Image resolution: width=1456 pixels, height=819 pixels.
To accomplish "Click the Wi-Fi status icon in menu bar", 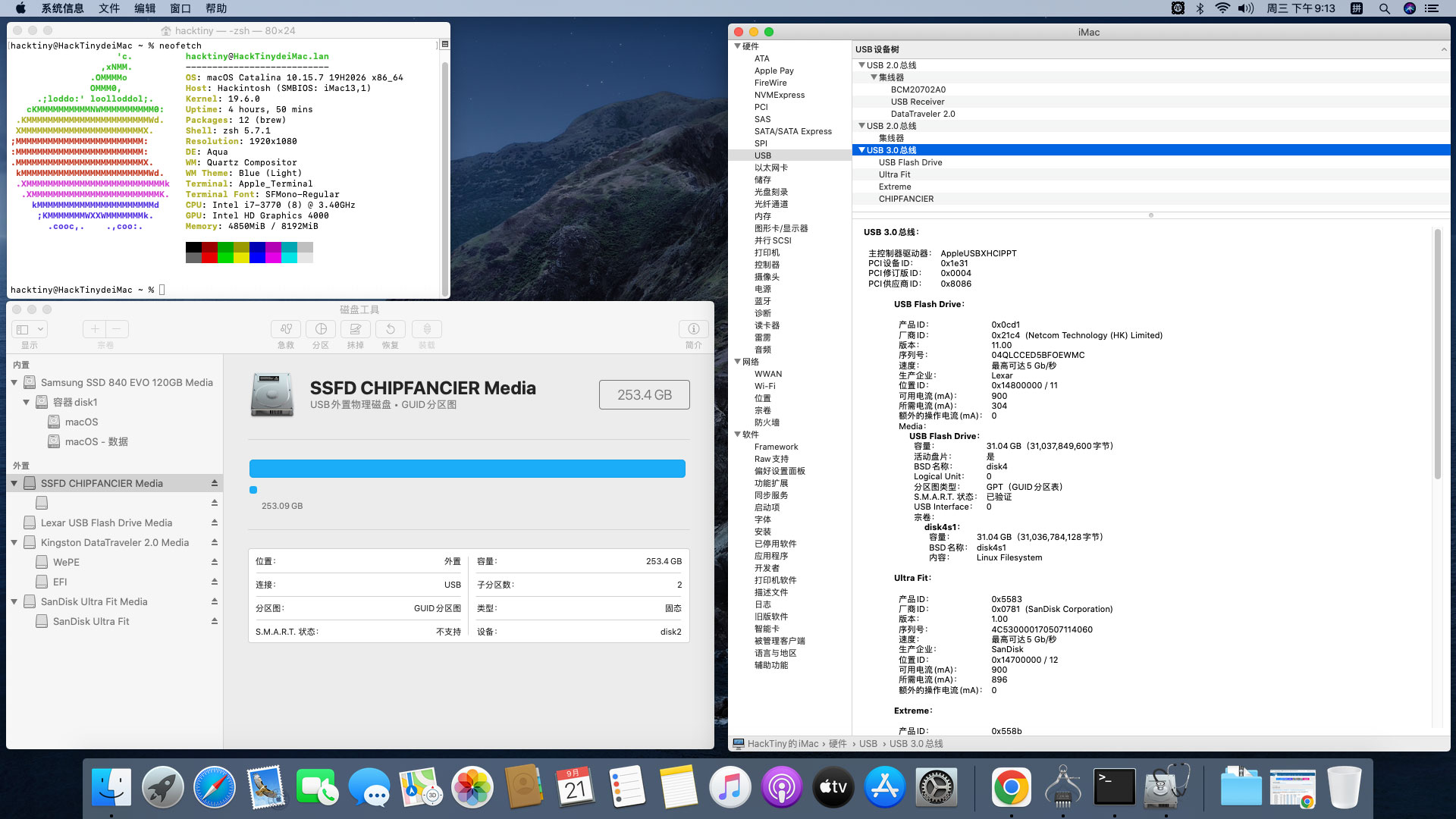I will point(1222,8).
